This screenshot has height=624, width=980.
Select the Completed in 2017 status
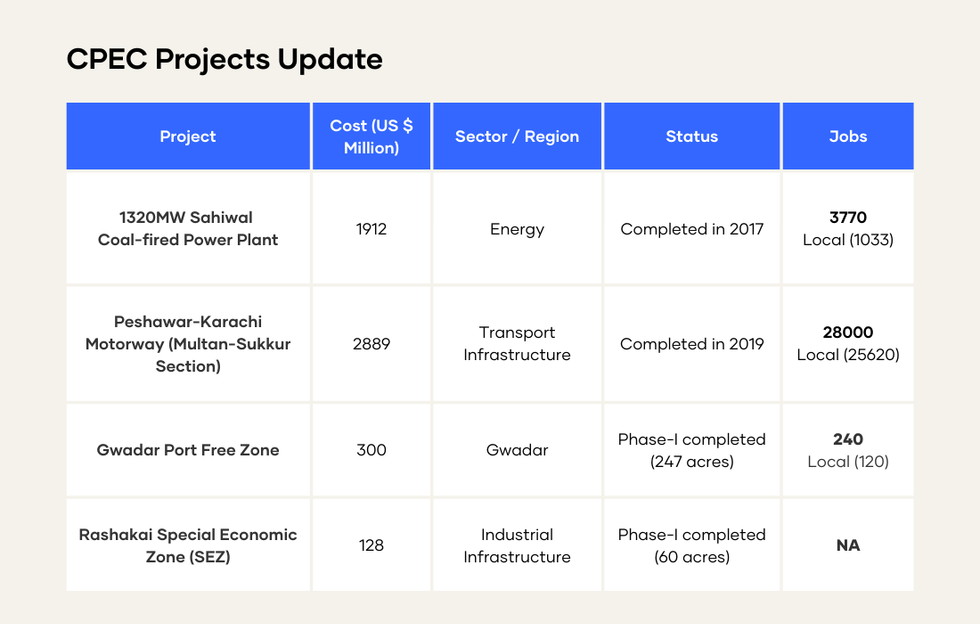click(692, 229)
